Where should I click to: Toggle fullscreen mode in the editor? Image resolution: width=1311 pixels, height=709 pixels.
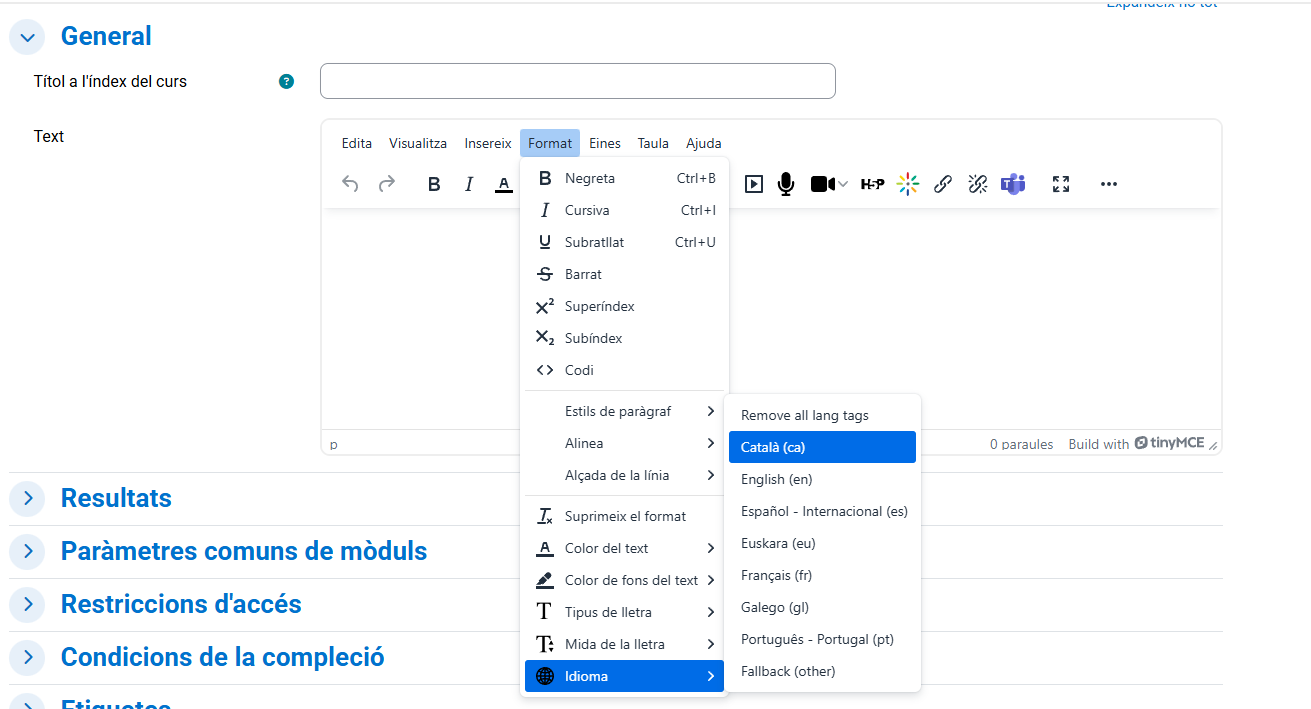[x=1061, y=184]
